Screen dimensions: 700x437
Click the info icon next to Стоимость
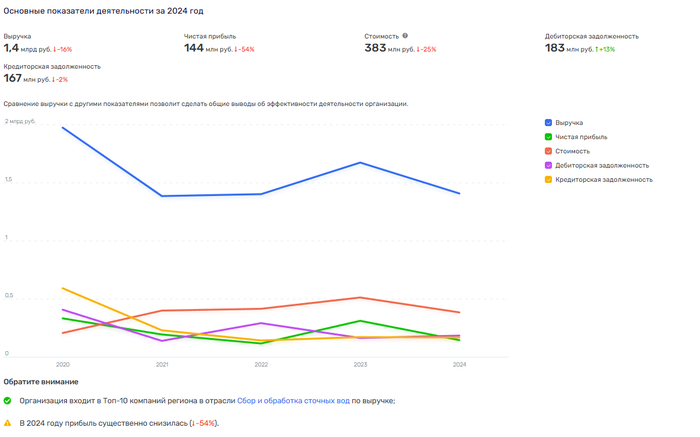[x=405, y=36]
